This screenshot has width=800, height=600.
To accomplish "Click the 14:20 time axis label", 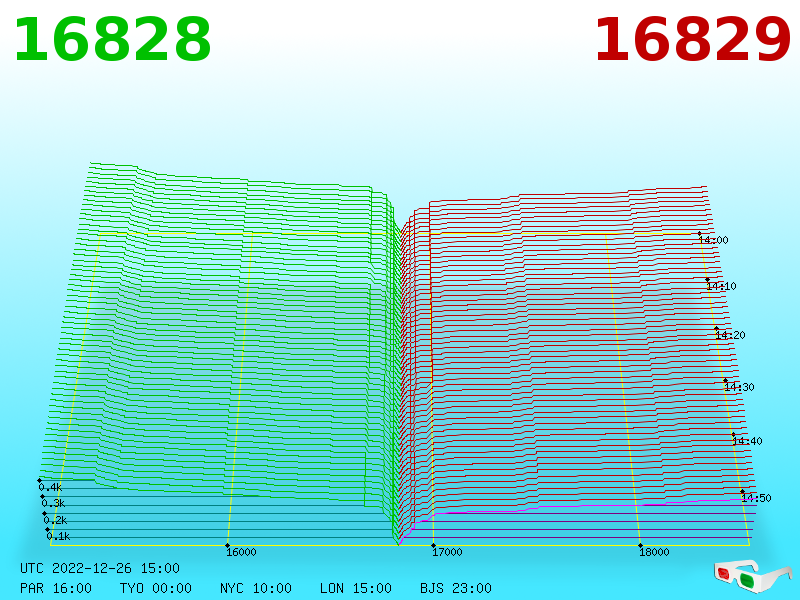I will point(730,335).
